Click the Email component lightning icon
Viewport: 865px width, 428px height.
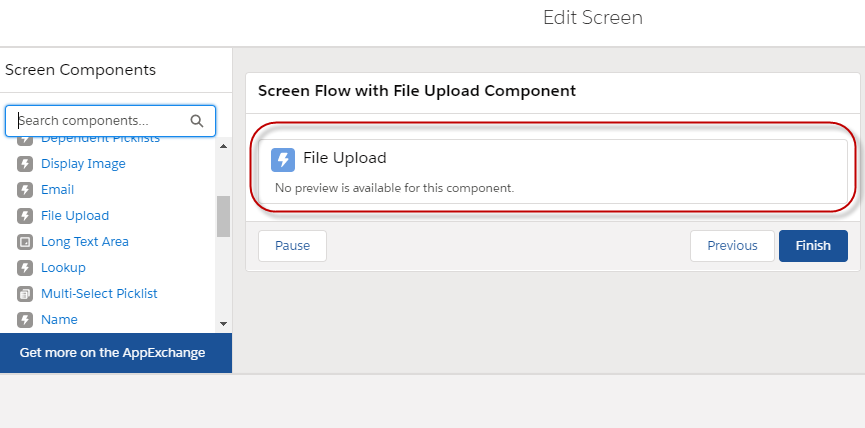(25, 190)
